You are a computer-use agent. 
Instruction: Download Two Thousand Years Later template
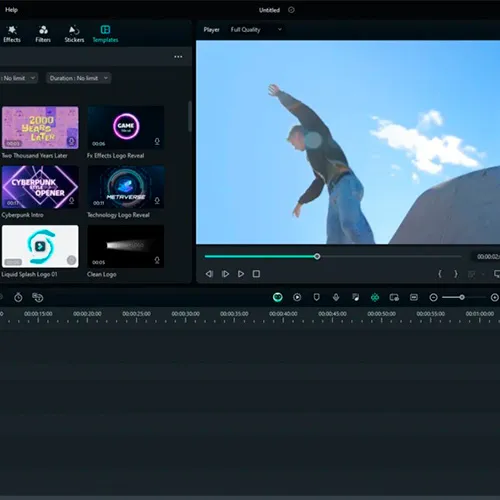point(71,142)
